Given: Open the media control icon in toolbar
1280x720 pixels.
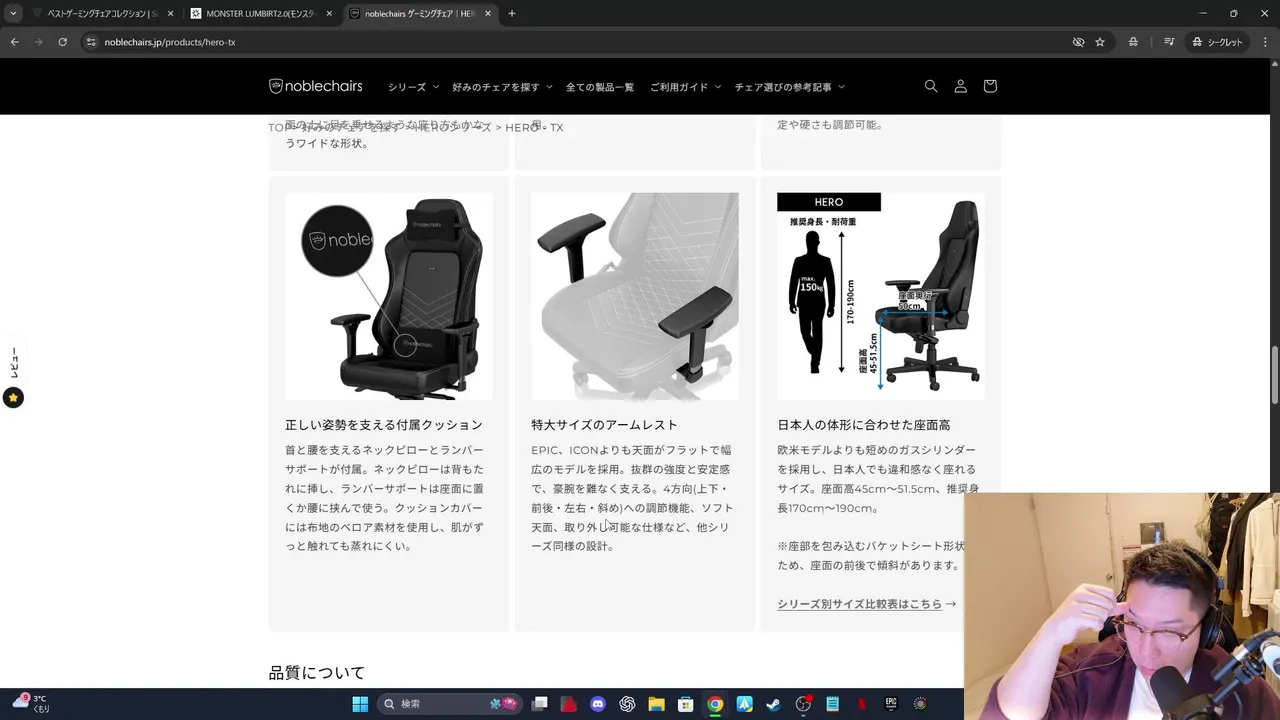Looking at the screenshot, I should (x=1169, y=42).
